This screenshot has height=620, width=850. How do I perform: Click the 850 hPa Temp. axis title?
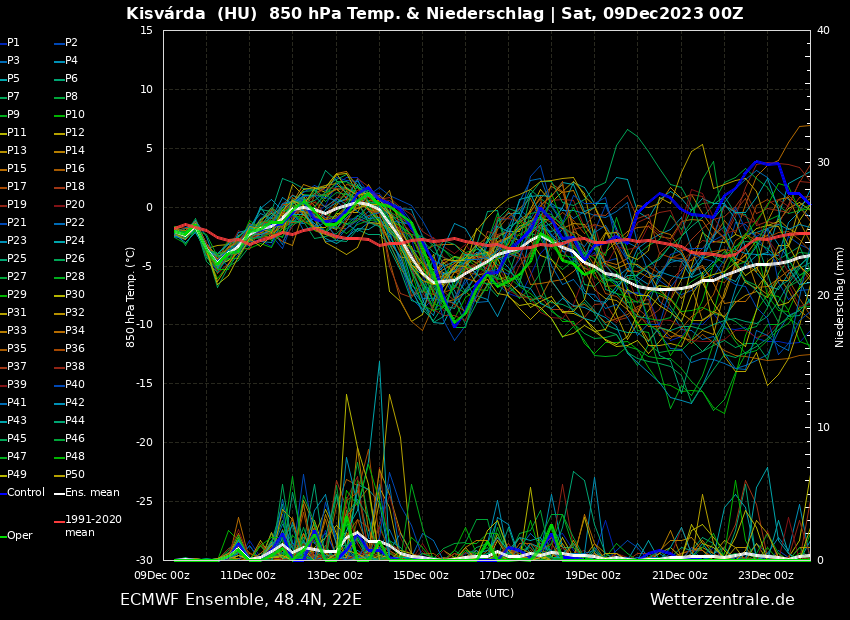tap(131, 297)
